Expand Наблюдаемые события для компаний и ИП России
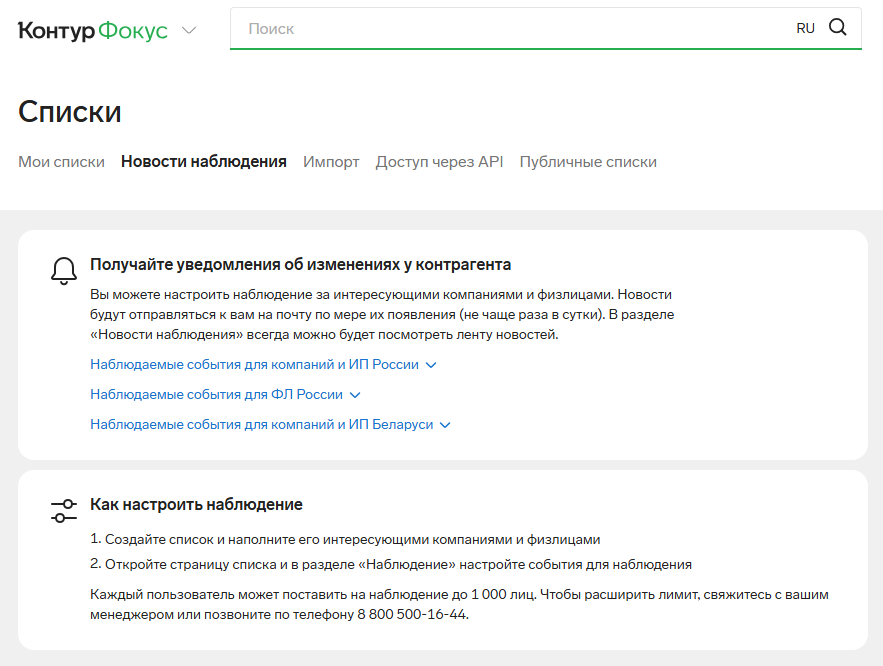 tap(263, 364)
